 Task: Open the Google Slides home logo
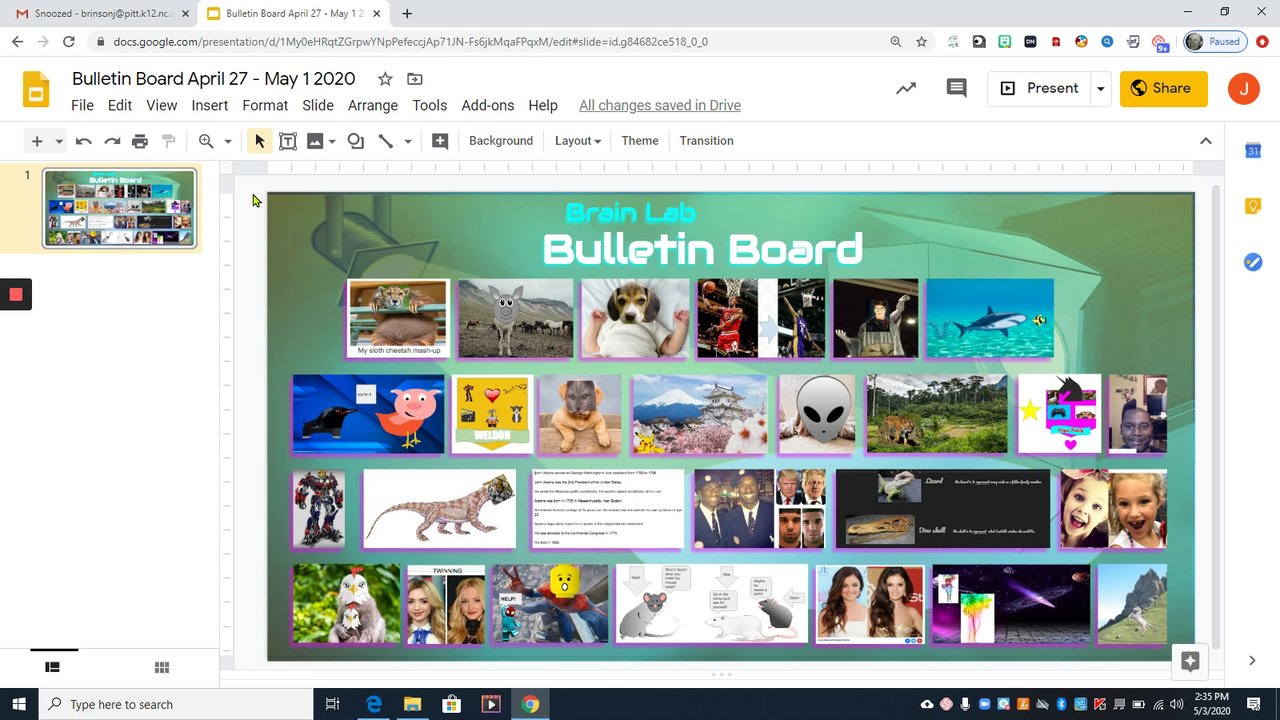36,89
